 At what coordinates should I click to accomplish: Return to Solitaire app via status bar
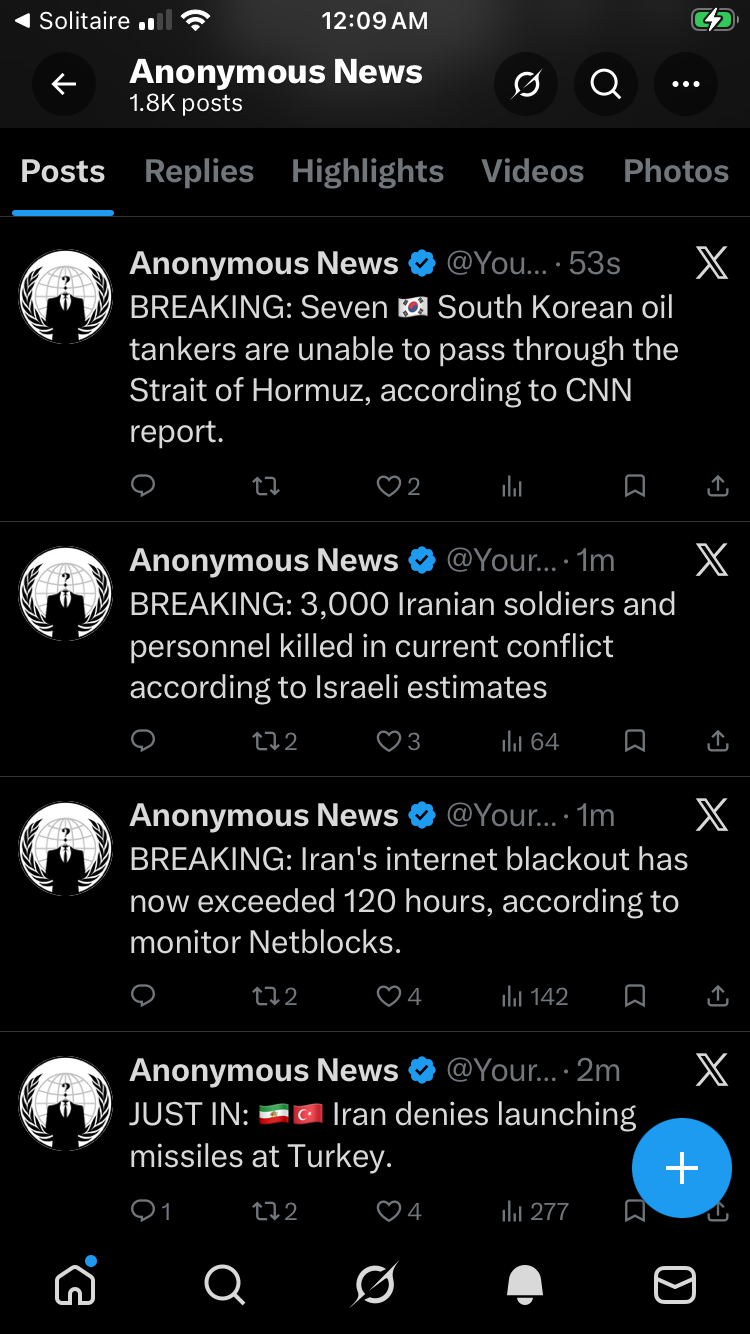click(72, 21)
